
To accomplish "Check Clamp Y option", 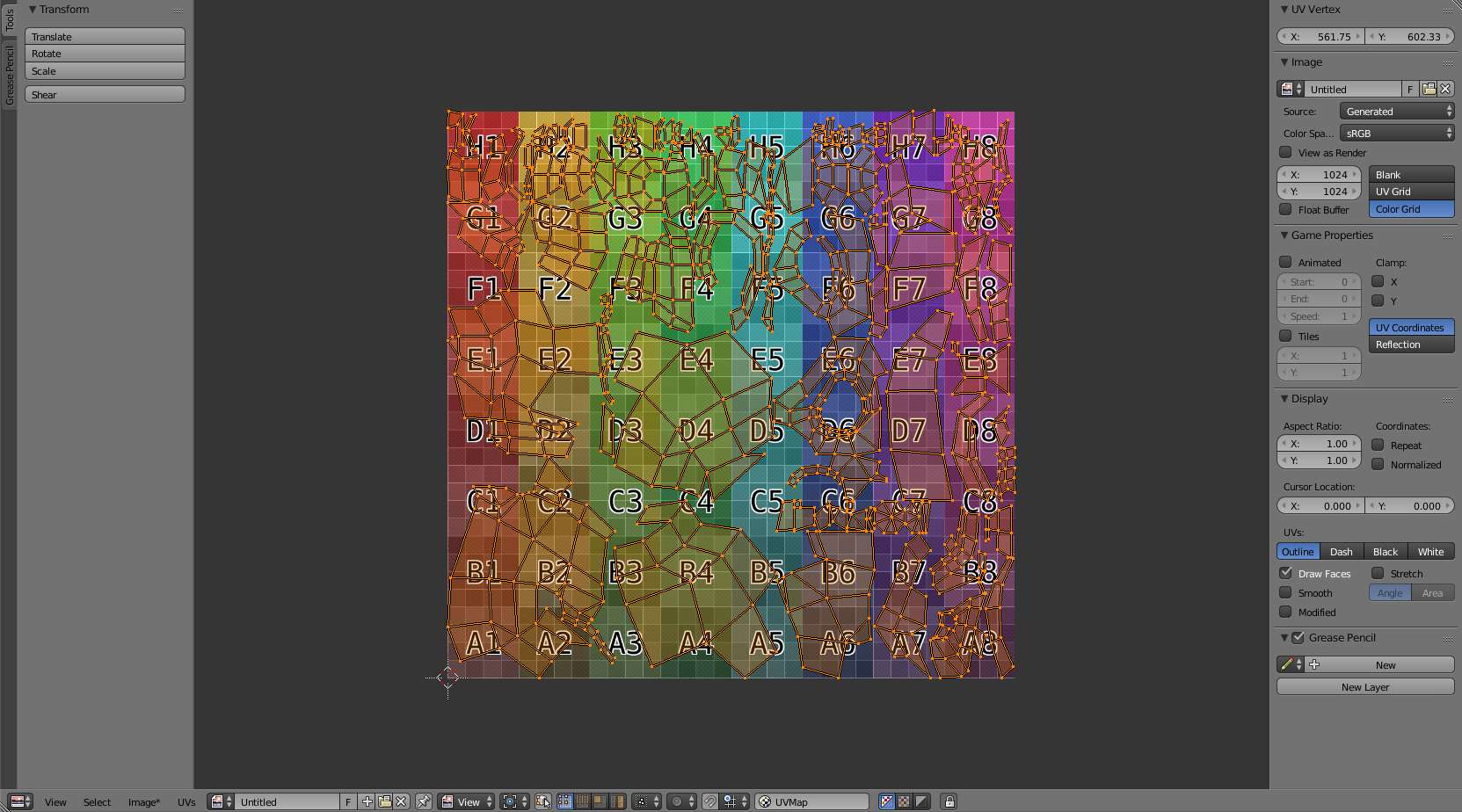I will [1378, 301].
